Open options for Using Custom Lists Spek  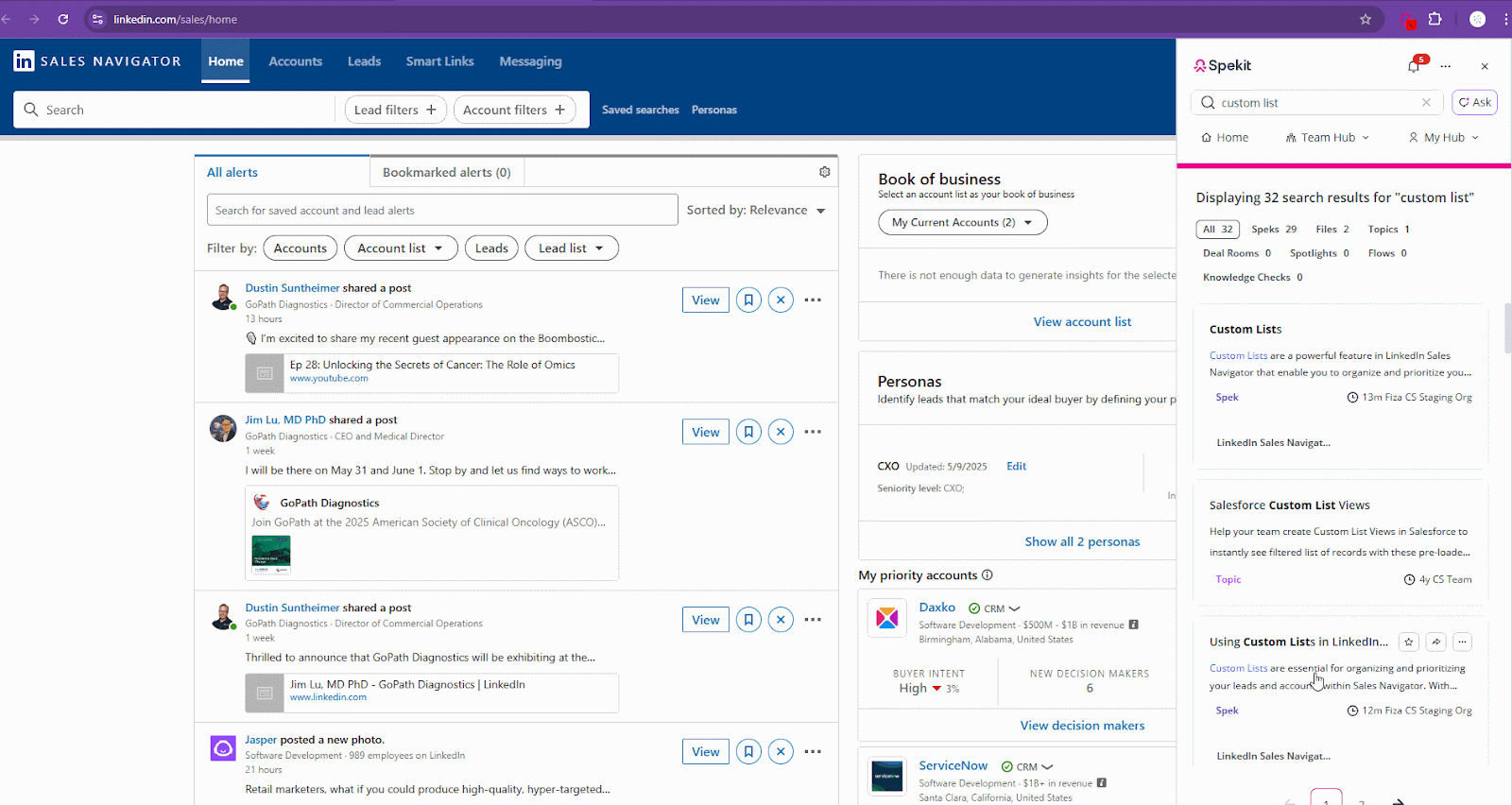click(x=1462, y=642)
